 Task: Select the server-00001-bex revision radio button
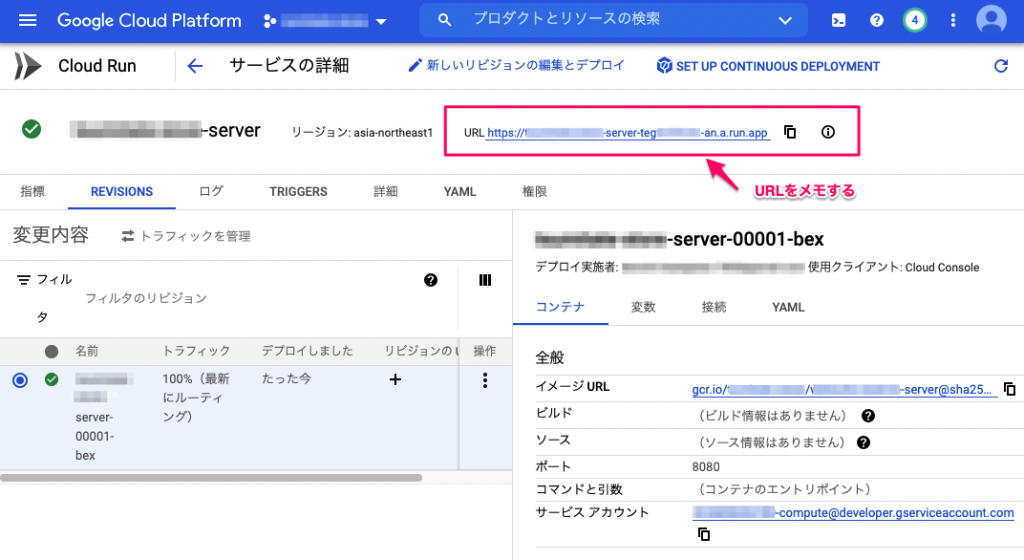coord(20,380)
